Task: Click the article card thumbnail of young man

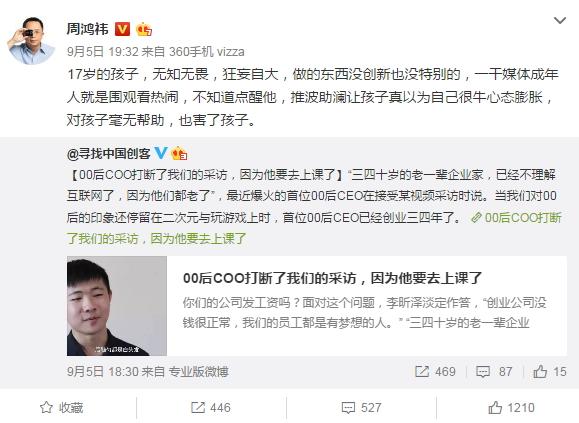Action: point(117,306)
